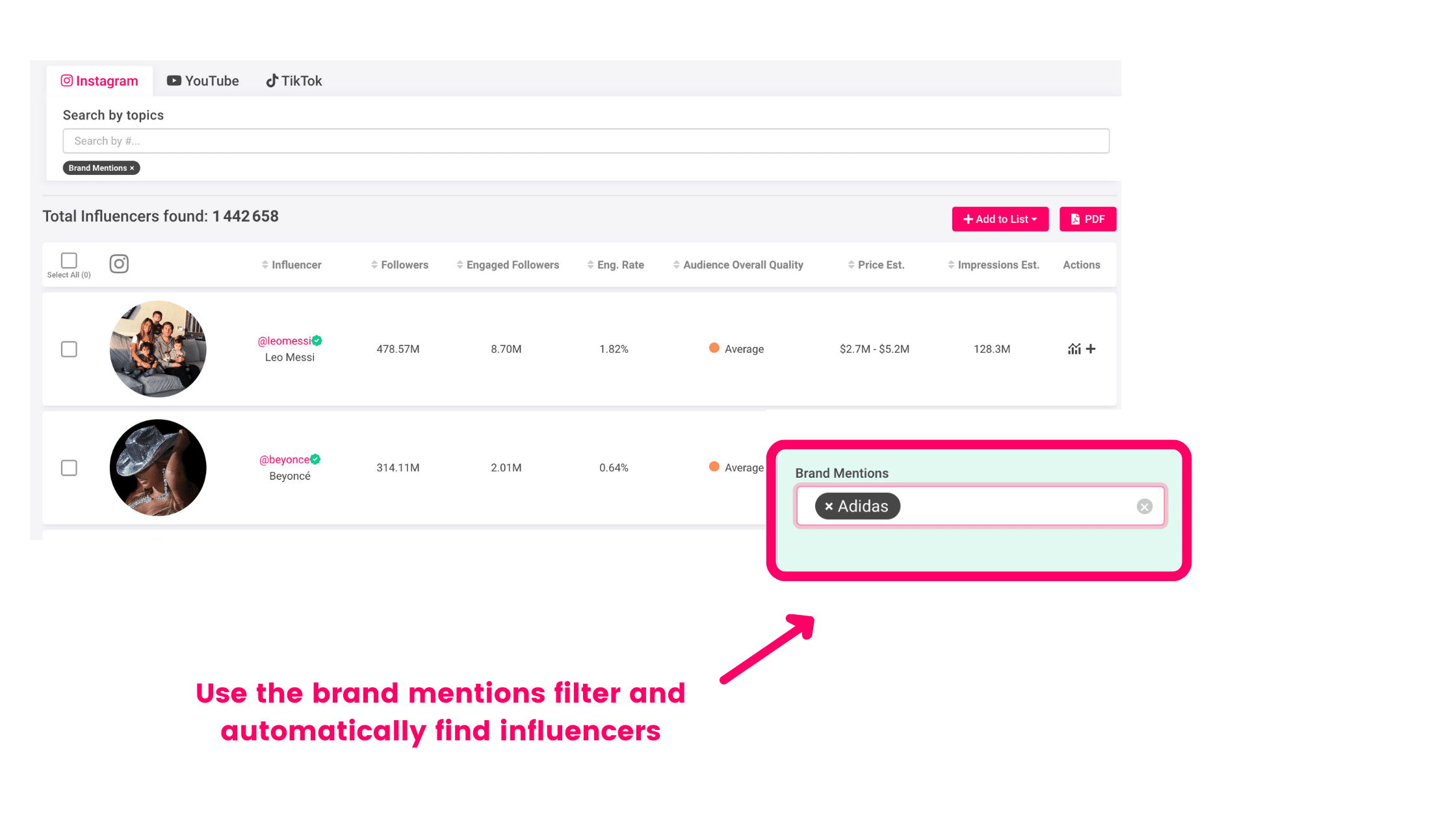Click Engaged Followers sort arrow
Image resolution: width=1456 pixels, height=819 pixels.
pos(459,264)
